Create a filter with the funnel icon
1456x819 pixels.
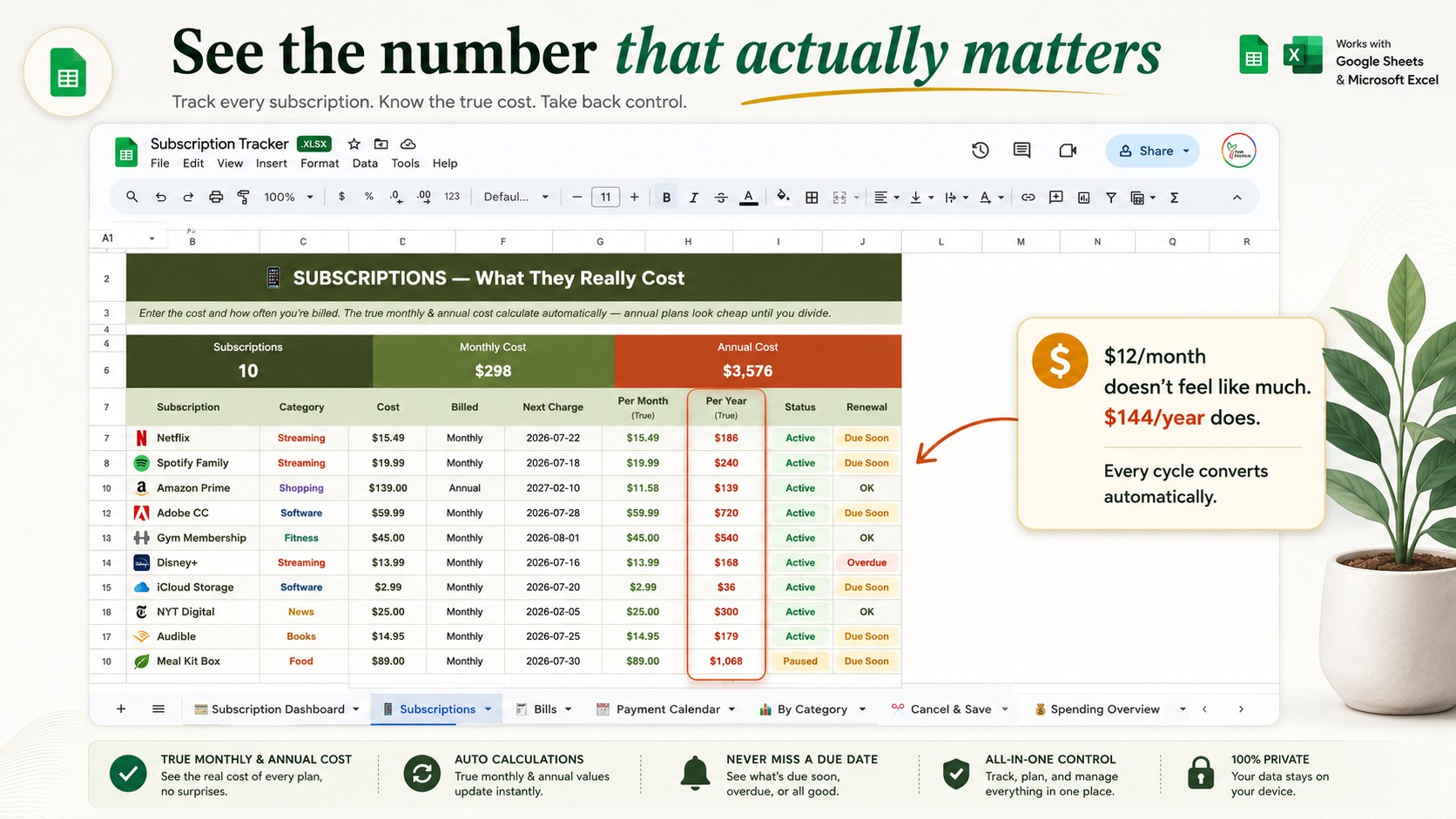click(x=1111, y=198)
